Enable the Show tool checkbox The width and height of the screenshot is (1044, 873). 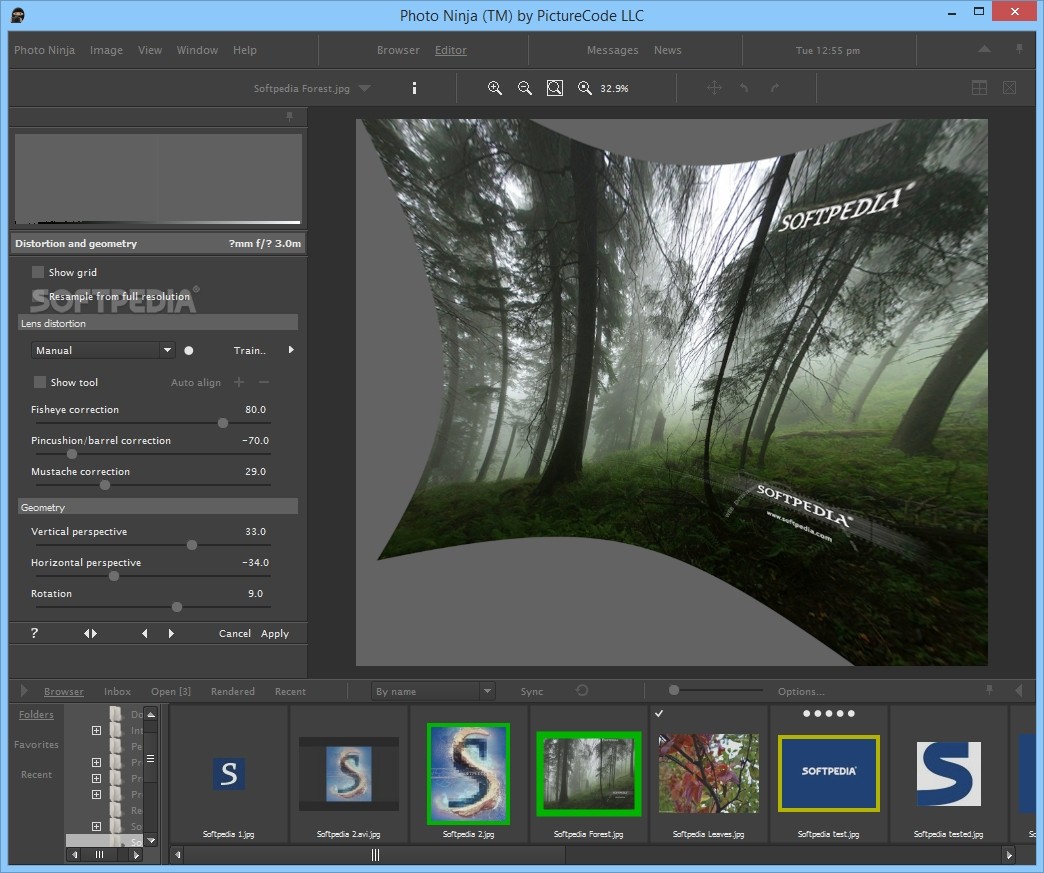point(40,382)
